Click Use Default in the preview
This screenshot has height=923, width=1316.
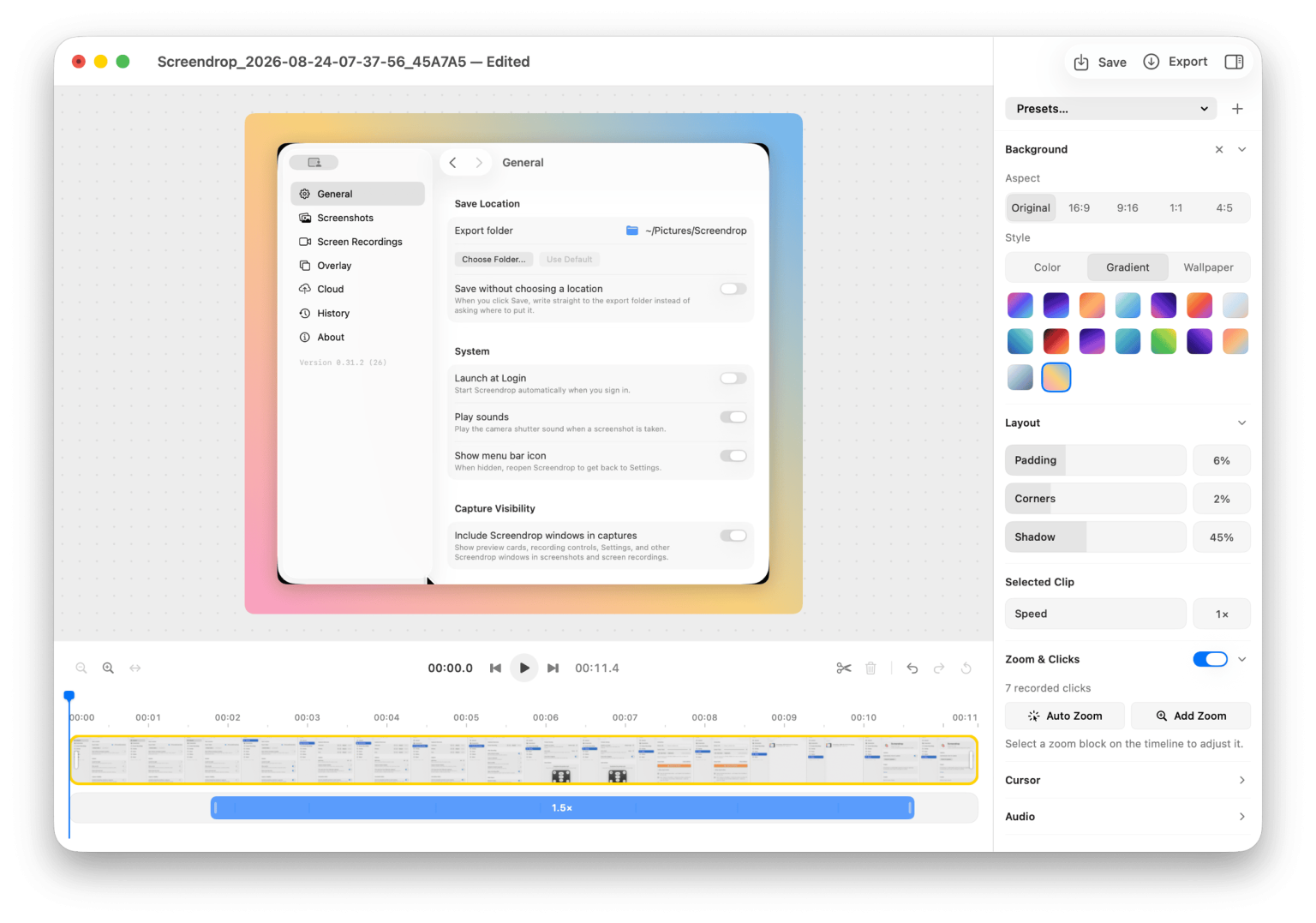click(570, 259)
